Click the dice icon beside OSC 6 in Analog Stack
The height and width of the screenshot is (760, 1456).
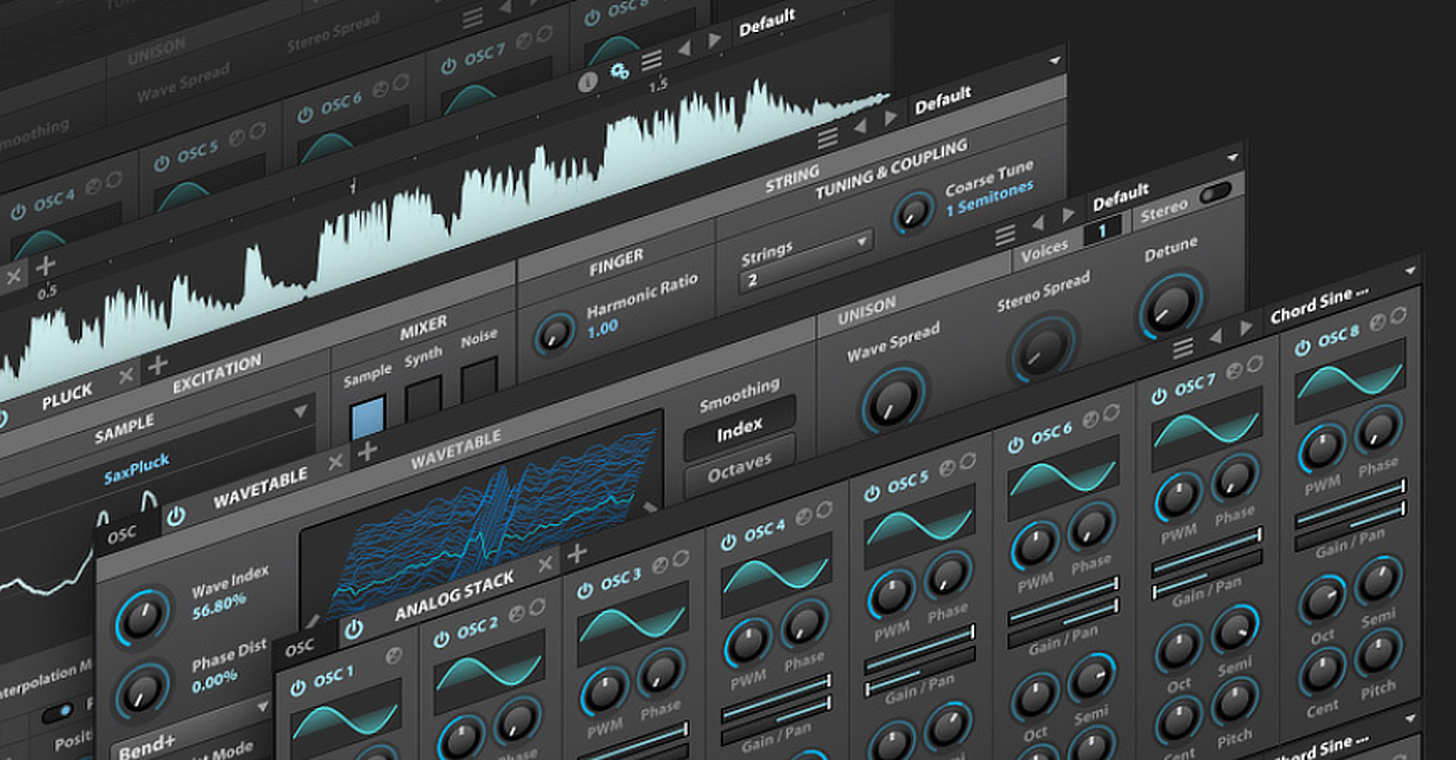point(1089,420)
